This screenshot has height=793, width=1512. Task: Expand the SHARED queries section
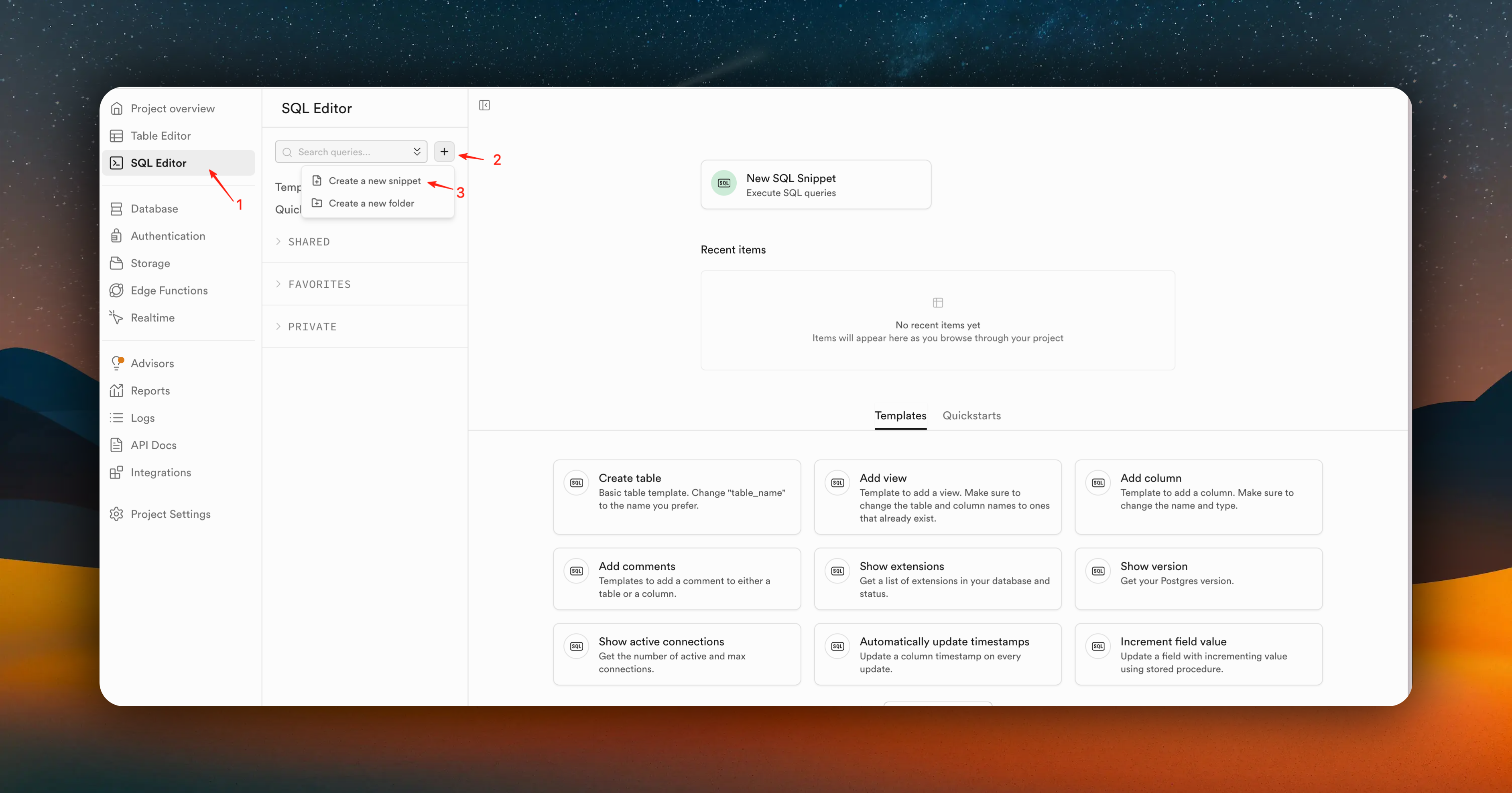[x=308, y=242]
